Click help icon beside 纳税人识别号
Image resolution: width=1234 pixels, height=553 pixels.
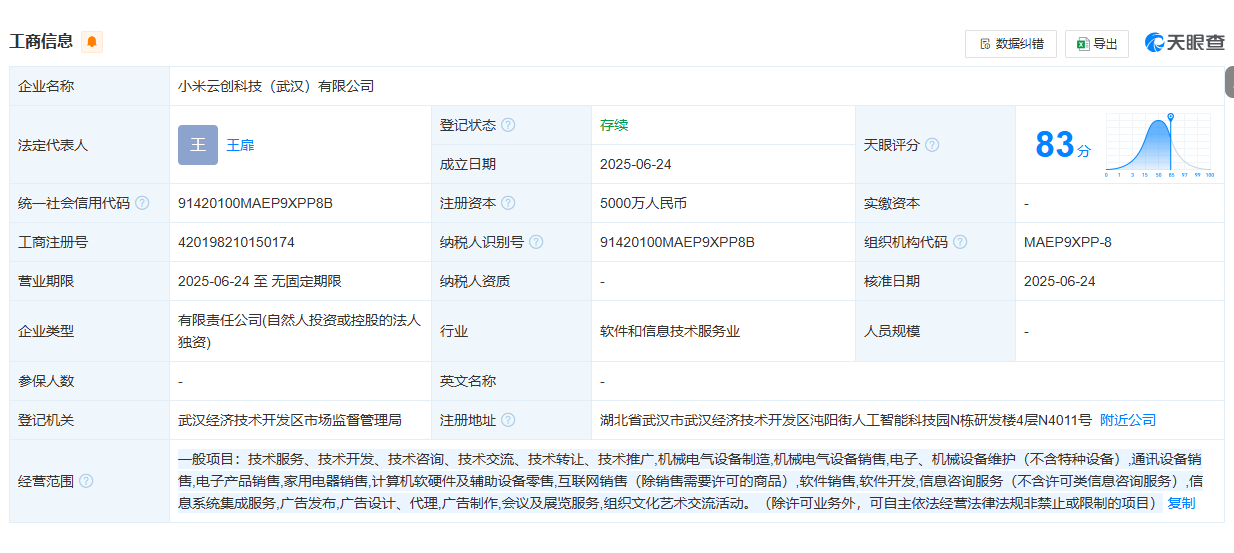[536, 242]
